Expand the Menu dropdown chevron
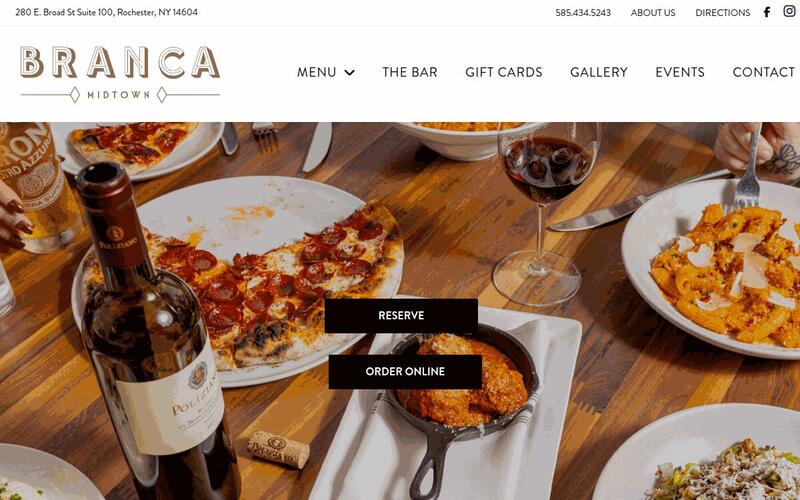This screenshot has width=800, height=500. click(349, 72)
